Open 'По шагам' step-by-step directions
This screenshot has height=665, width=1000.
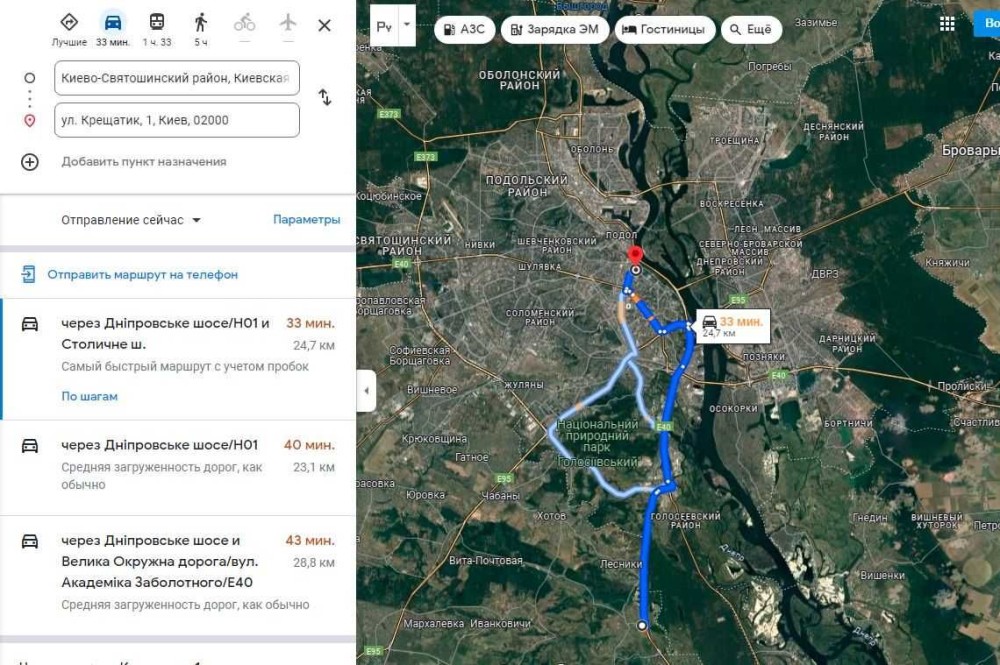[x=89, y=396]
